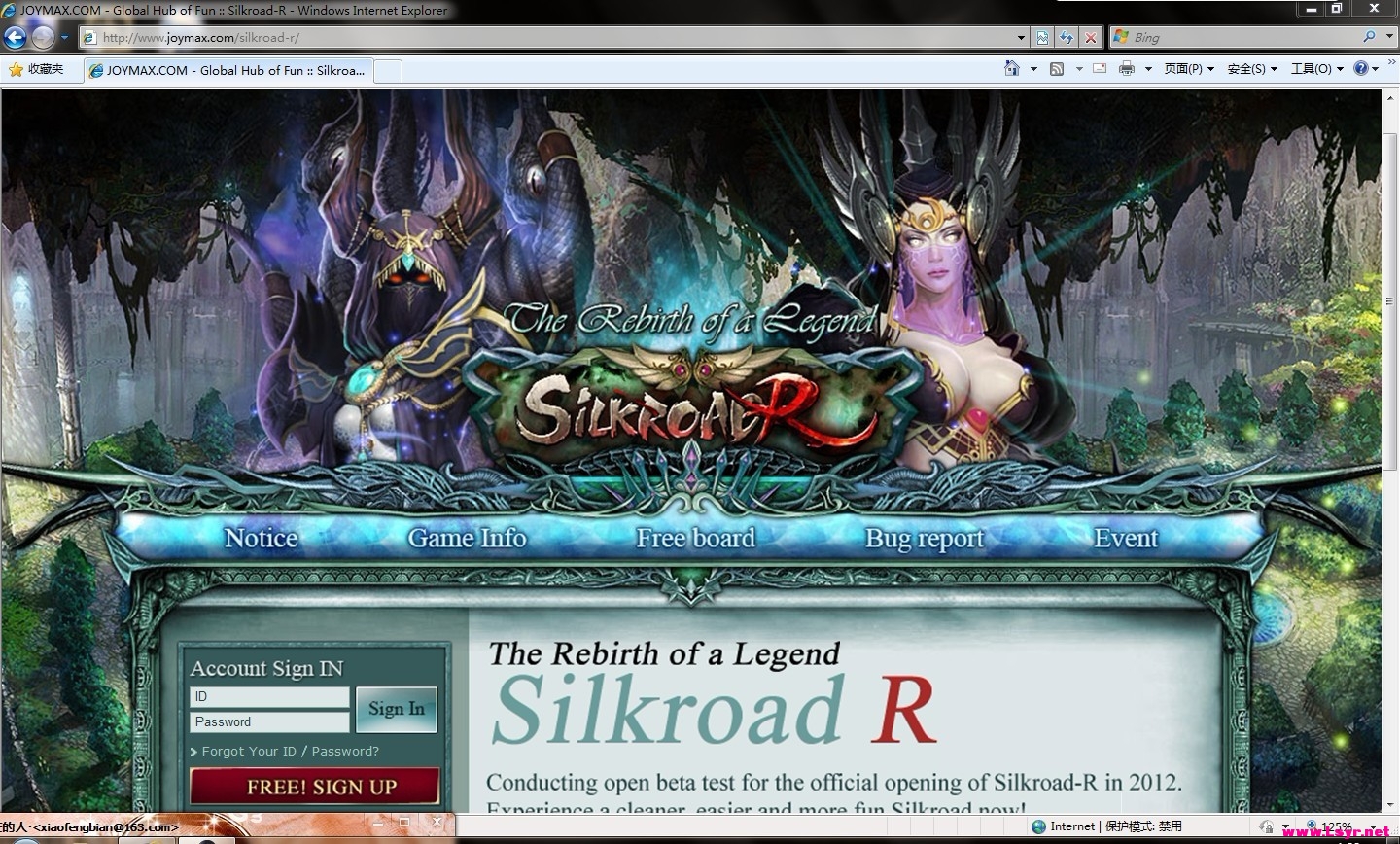Click the Home page icon
Screen dimensions: 1400x844
tap(1012, 68)
